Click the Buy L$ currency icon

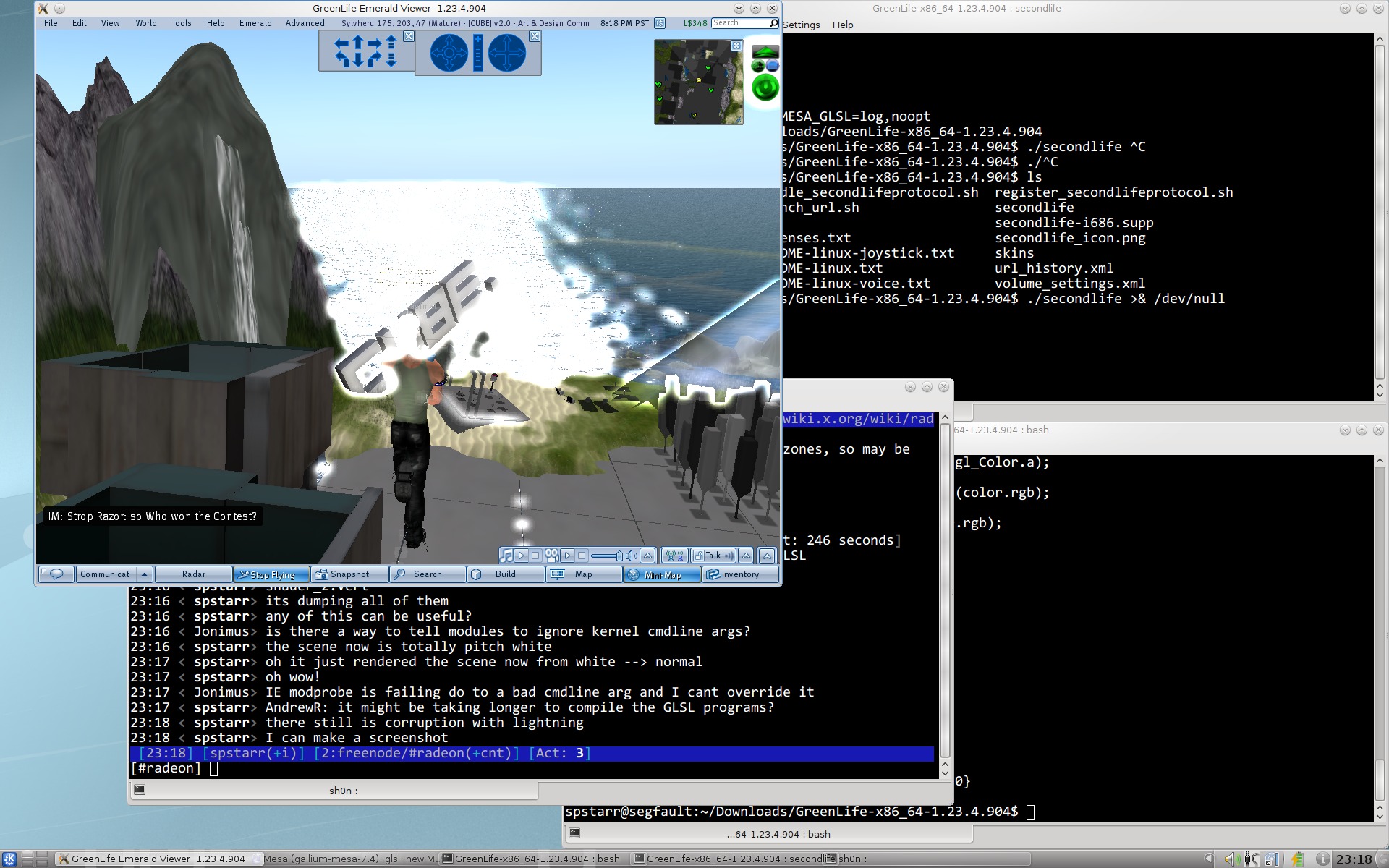coord(660,23)
